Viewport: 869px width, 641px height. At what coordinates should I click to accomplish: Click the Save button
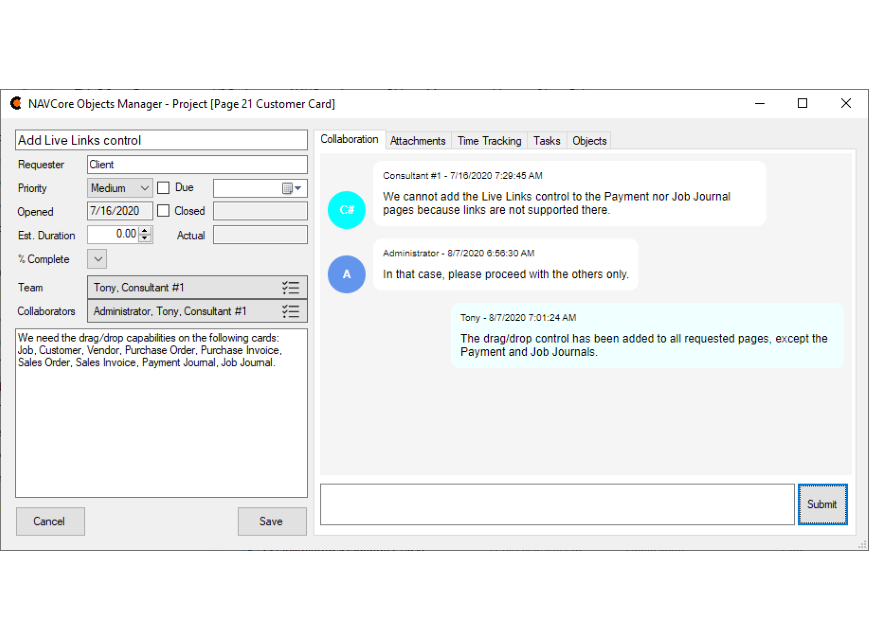pyautogui.click(x=271, y=521)
